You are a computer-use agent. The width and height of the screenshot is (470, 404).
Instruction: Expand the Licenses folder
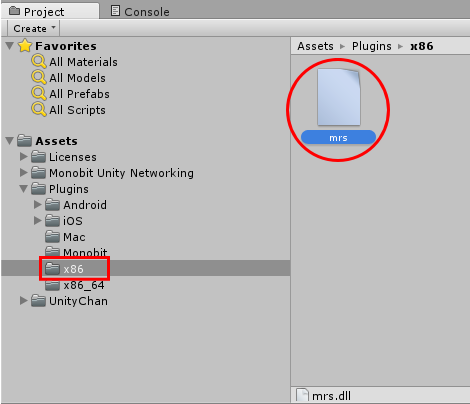point(23,157)
